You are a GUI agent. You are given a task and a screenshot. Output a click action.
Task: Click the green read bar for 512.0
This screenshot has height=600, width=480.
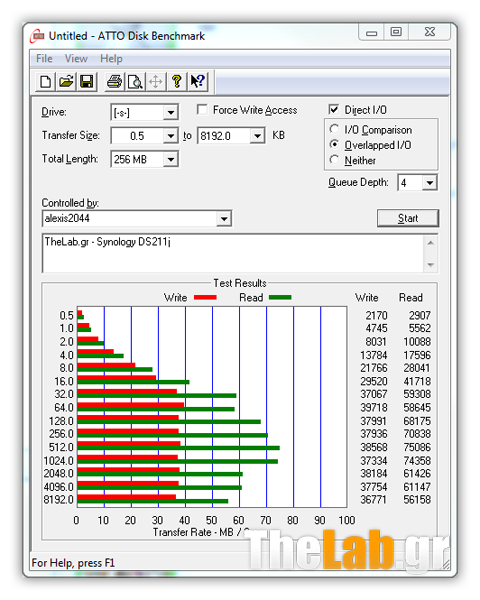178,448
